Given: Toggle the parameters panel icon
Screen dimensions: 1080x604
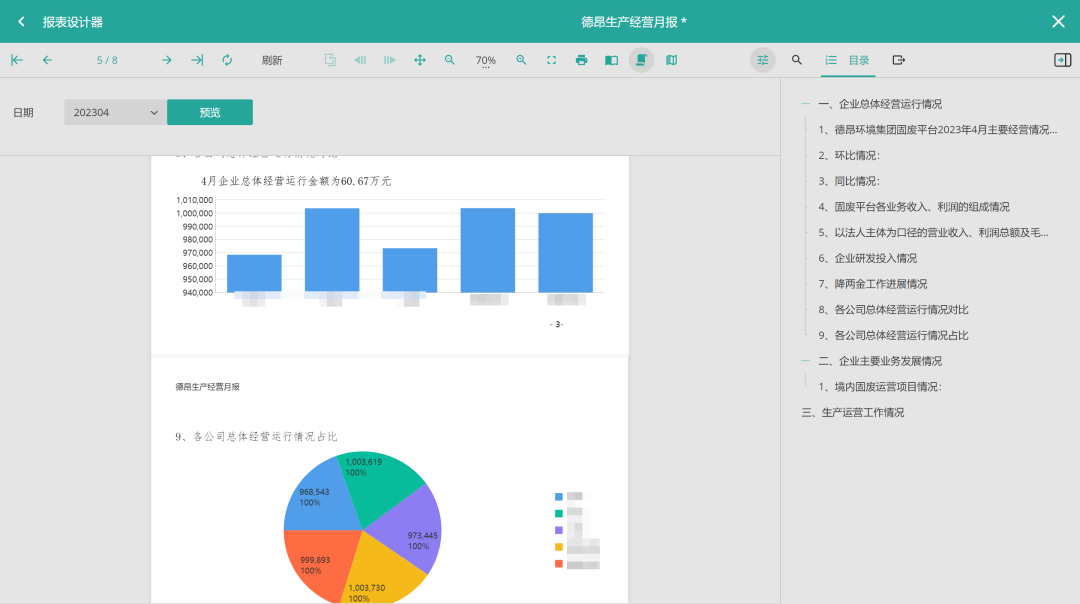Looking at the screenshot, I should [762, 61].
